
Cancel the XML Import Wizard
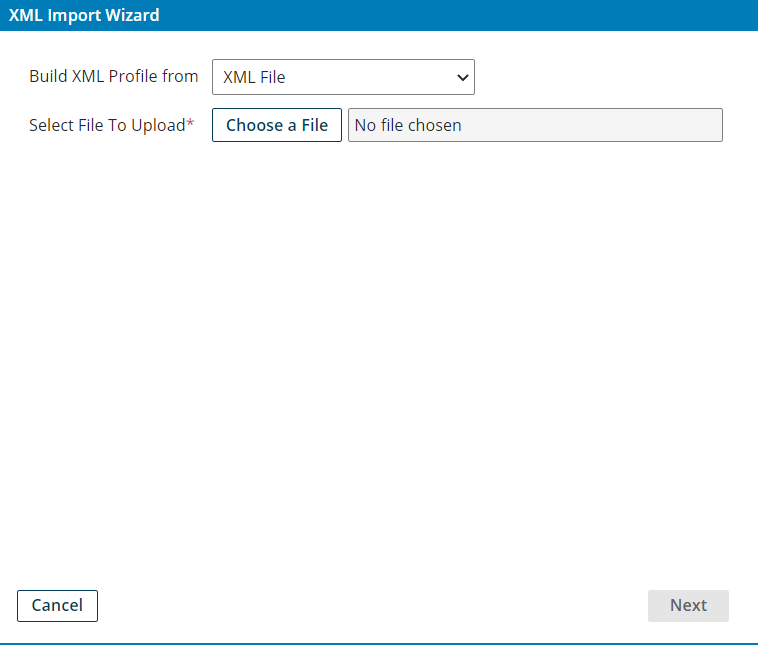tap(57, 605)
